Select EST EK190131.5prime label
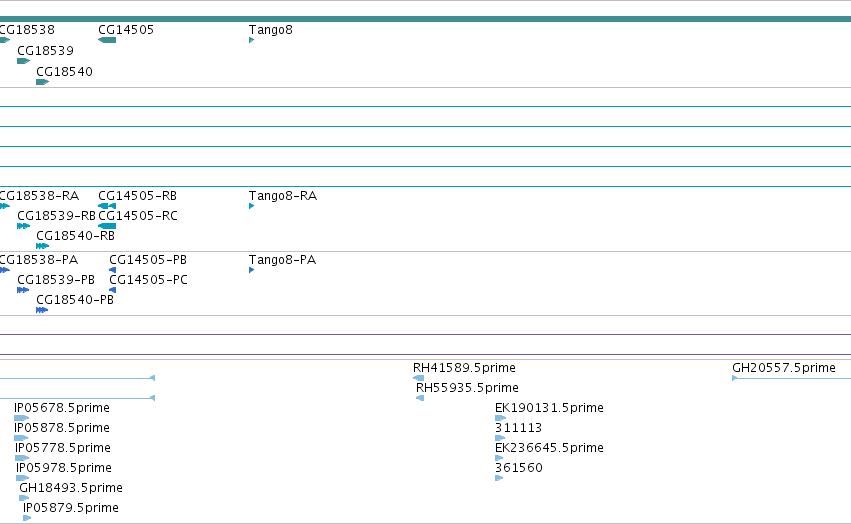 click(x=549, y=408)
